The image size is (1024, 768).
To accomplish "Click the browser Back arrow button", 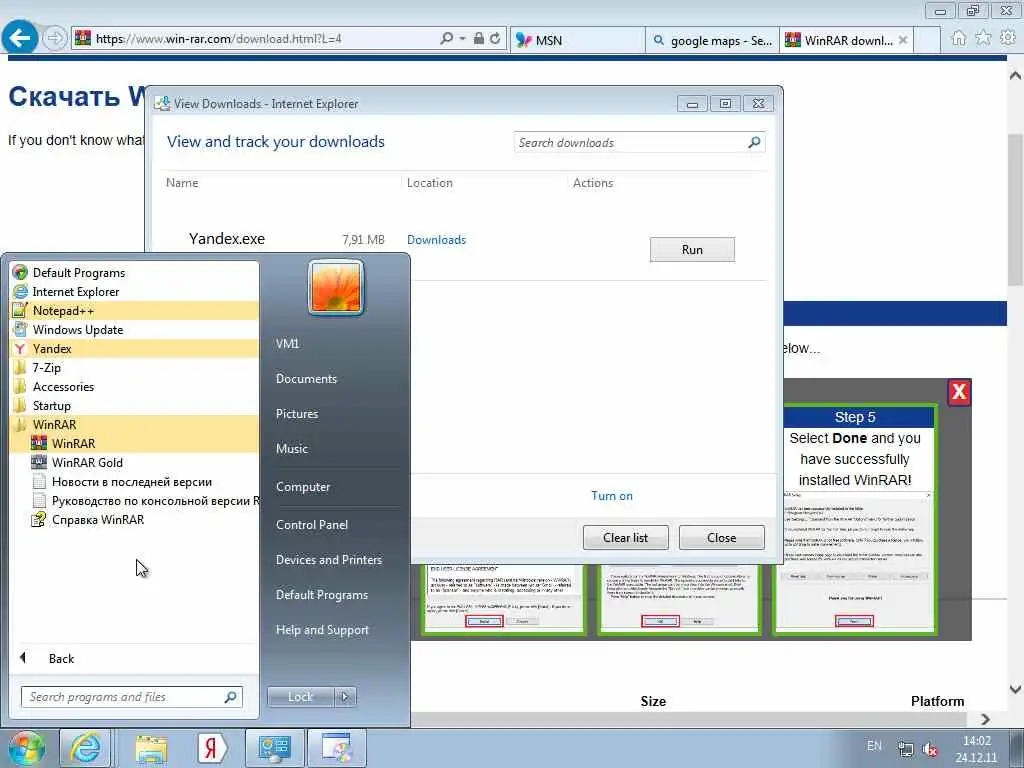I will point(20,39).
